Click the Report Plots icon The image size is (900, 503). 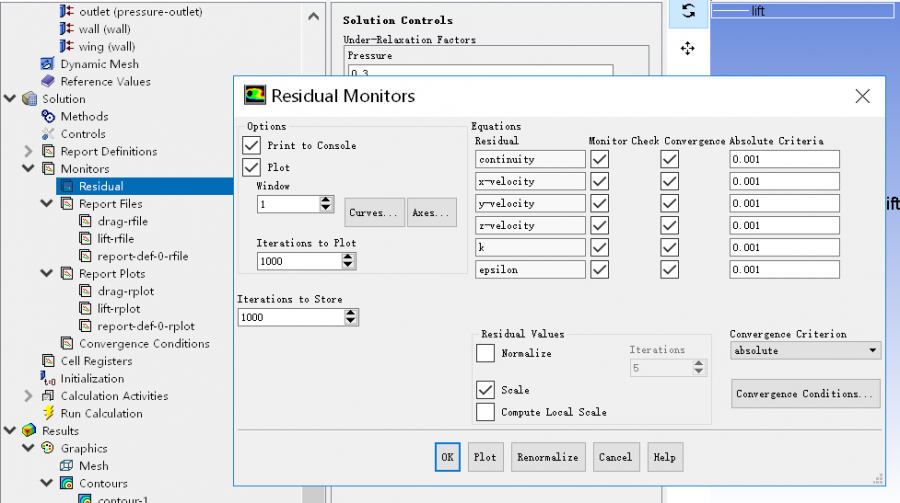coord(67,273)
